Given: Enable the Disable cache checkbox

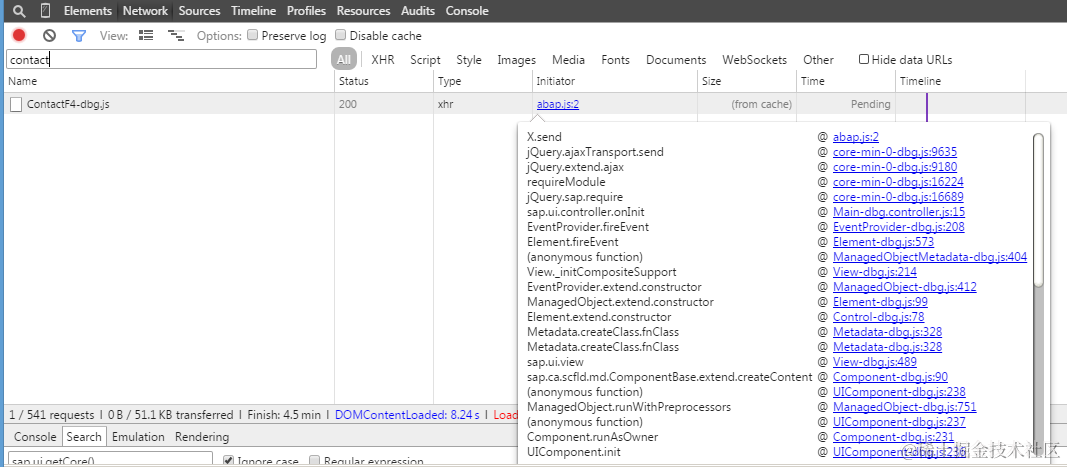Looking at the screenshot, I should (x=341, y=35).
